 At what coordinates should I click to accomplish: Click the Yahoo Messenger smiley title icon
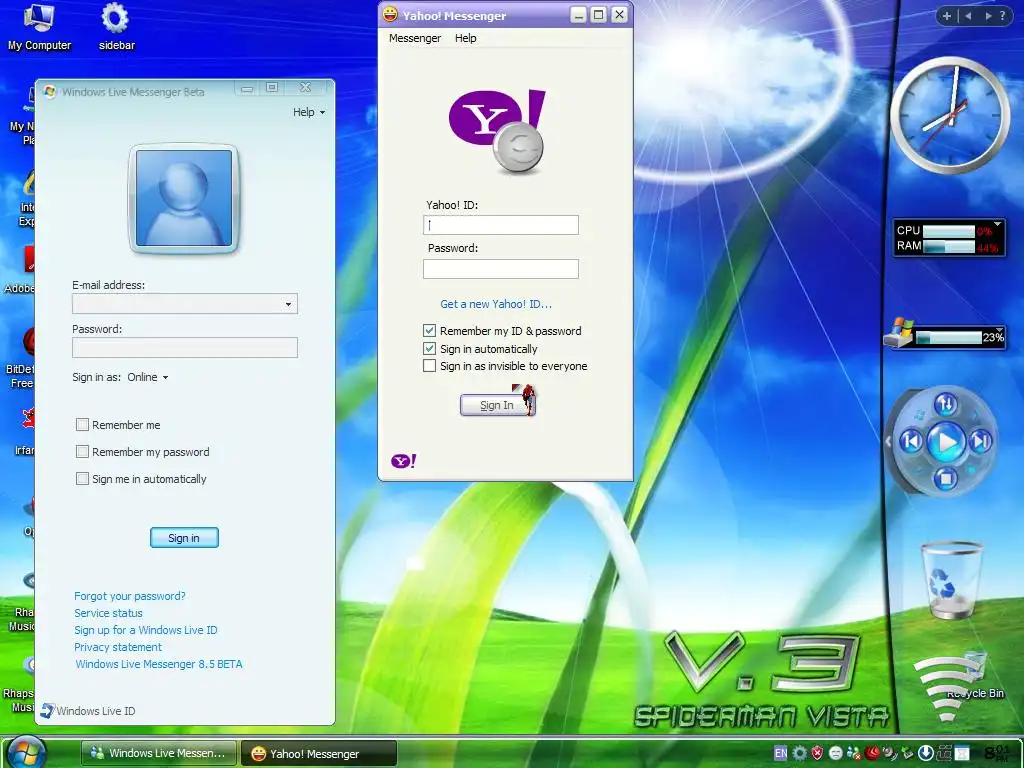pos(390,14)
